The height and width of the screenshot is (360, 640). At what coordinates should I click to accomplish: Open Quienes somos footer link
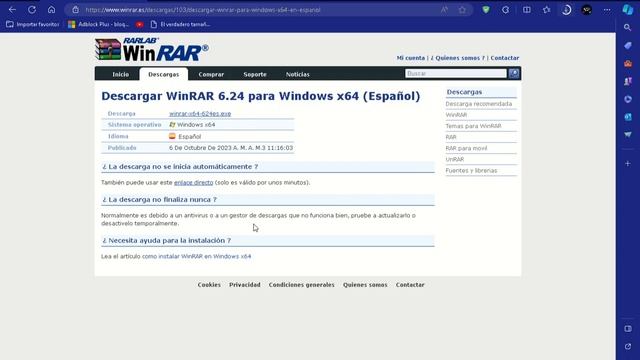tap(365, 285)
